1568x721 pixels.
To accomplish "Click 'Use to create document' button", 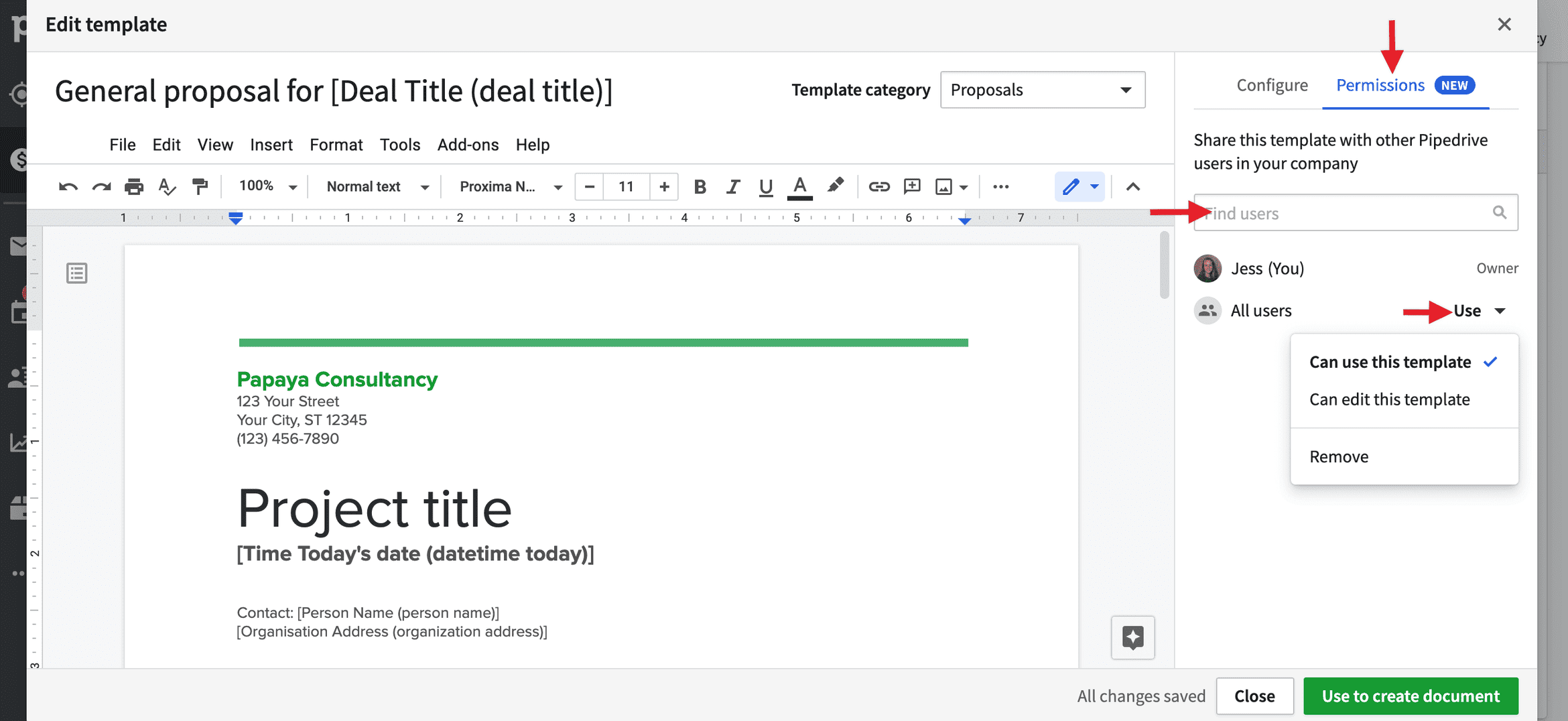I will (1411, 696).
